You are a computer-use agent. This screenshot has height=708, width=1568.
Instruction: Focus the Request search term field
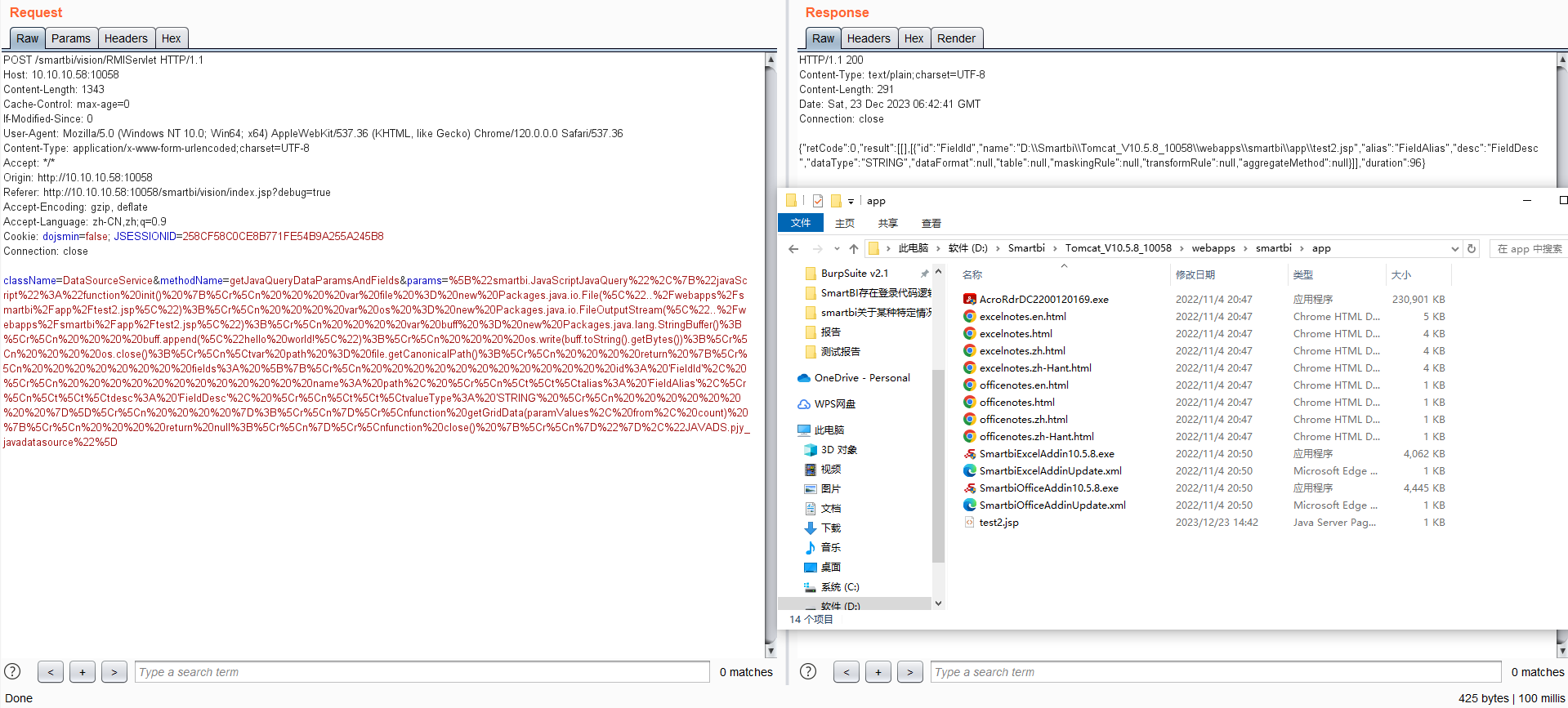pos(422,672)
